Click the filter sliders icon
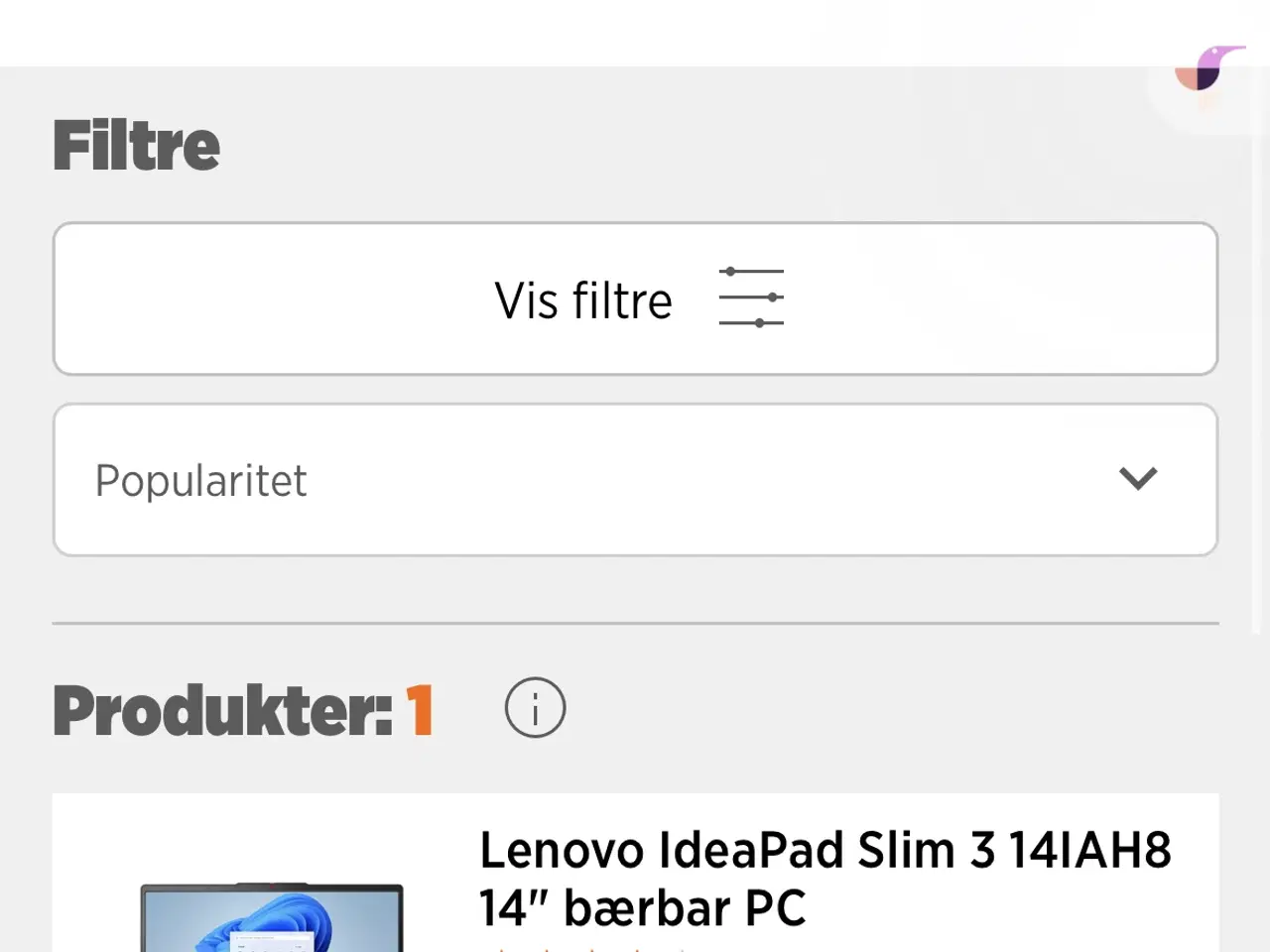The image size is (1270, 952). click(x=751, y=297)
